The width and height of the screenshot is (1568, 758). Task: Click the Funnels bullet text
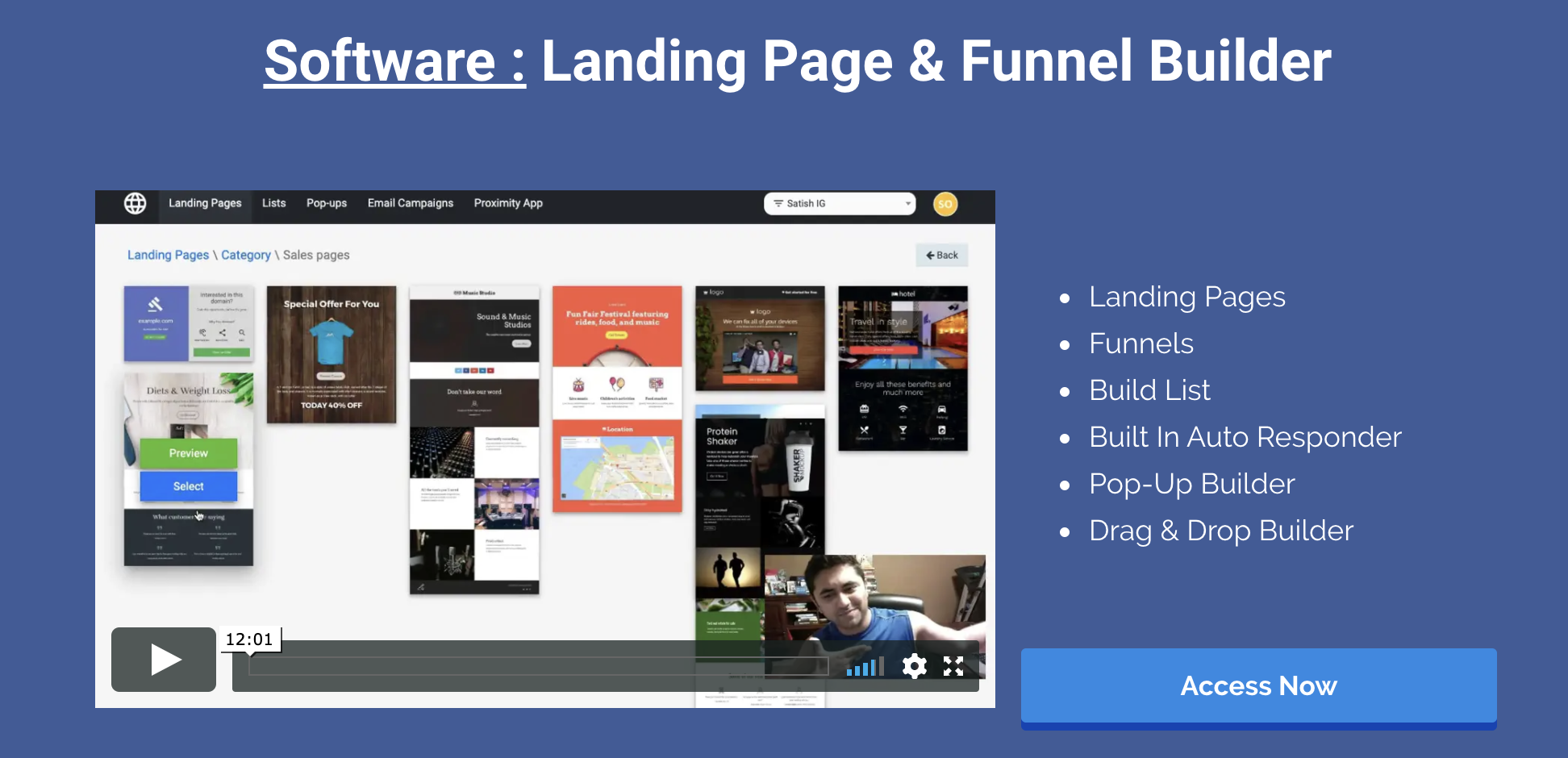coord(1141,344)
